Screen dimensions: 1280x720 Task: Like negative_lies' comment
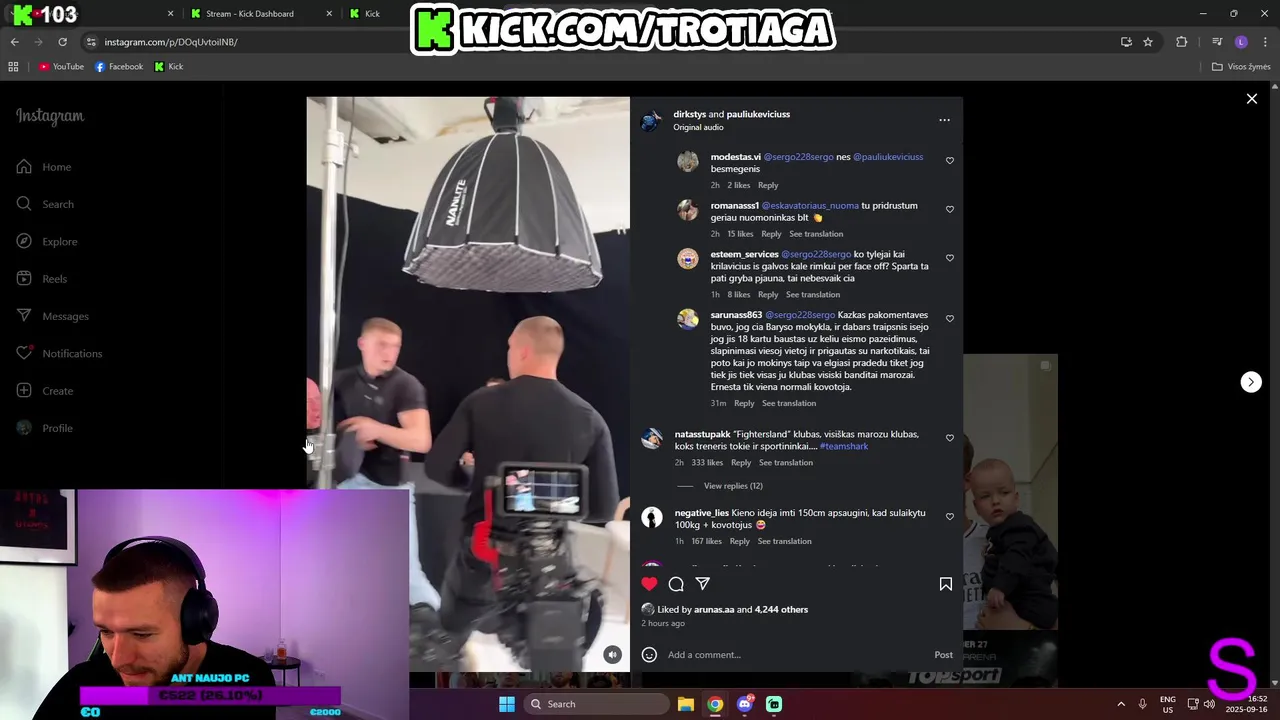[950, 517]
